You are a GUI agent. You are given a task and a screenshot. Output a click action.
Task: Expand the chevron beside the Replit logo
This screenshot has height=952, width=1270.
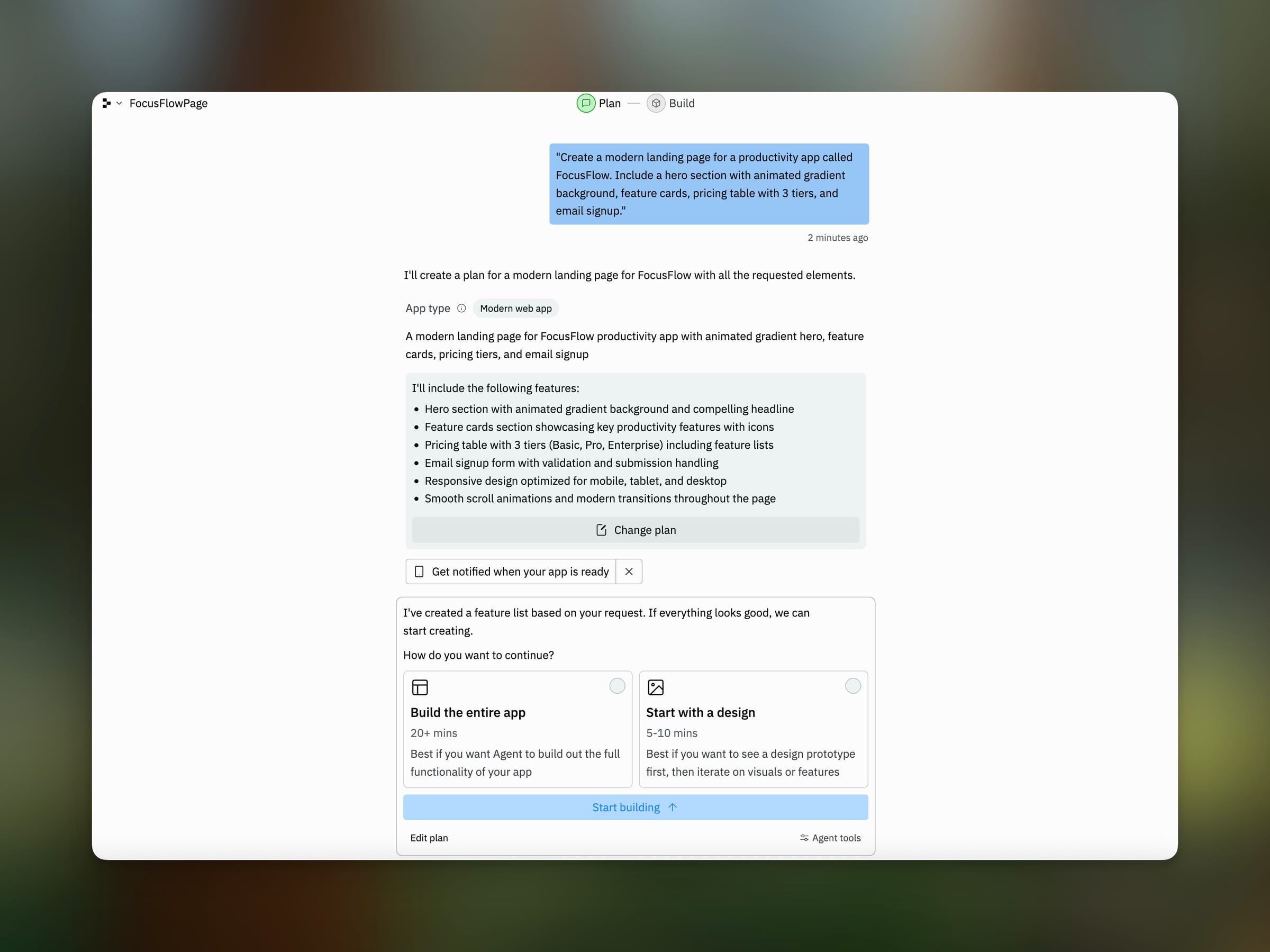pos(119,103)
